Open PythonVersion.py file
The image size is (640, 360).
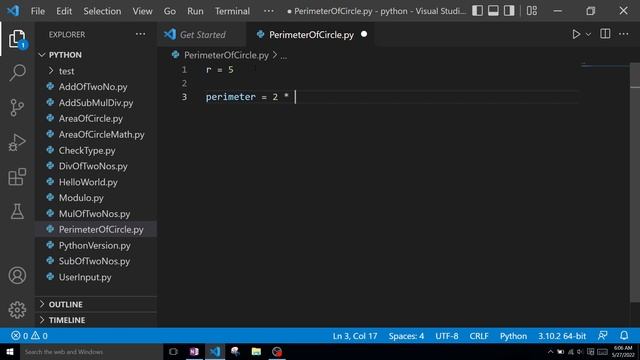(96, 245)
